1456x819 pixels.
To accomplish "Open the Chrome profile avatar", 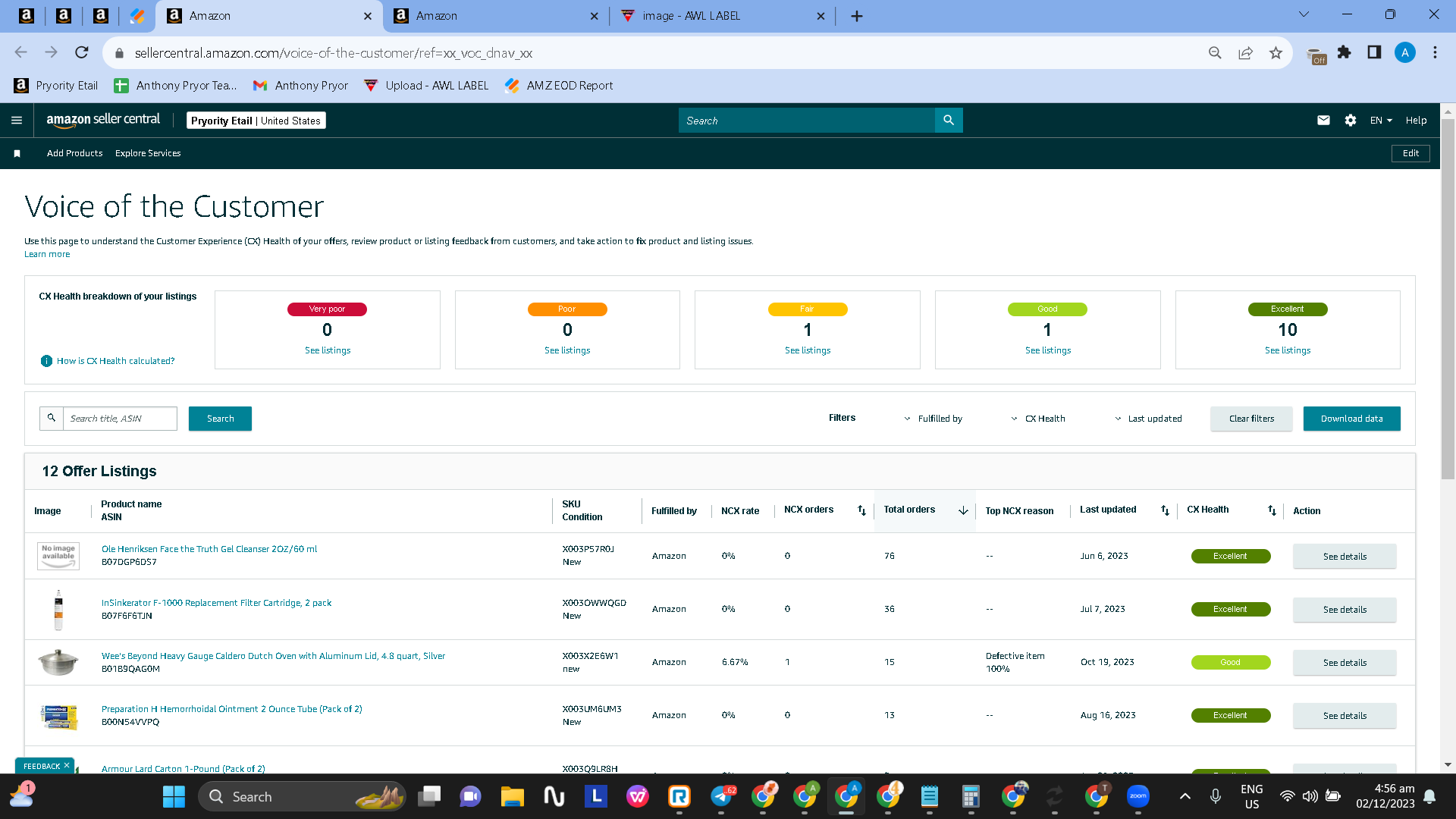I will point(1404,52).
